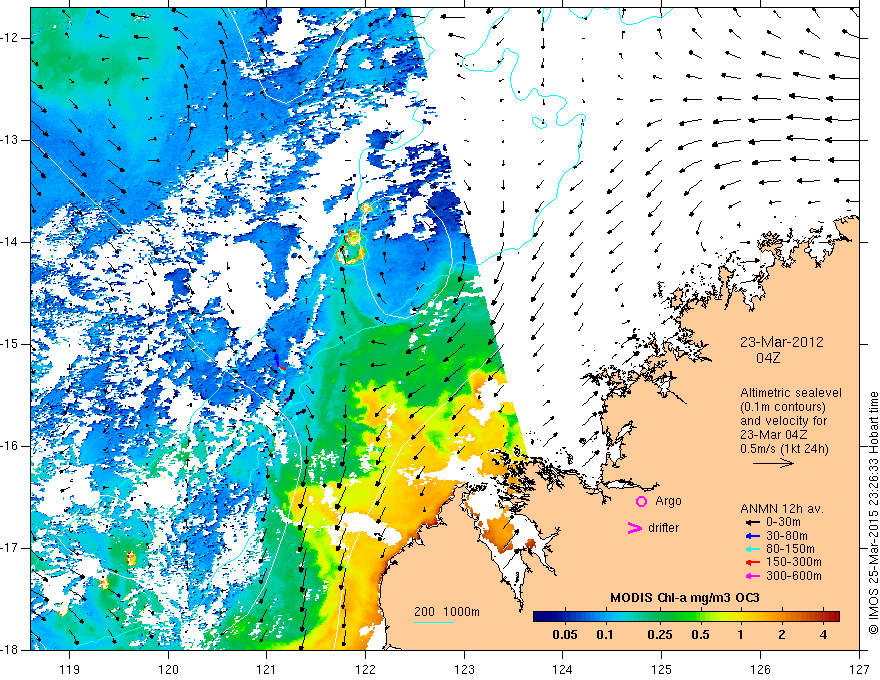Click latitude axis label -16

11,446
